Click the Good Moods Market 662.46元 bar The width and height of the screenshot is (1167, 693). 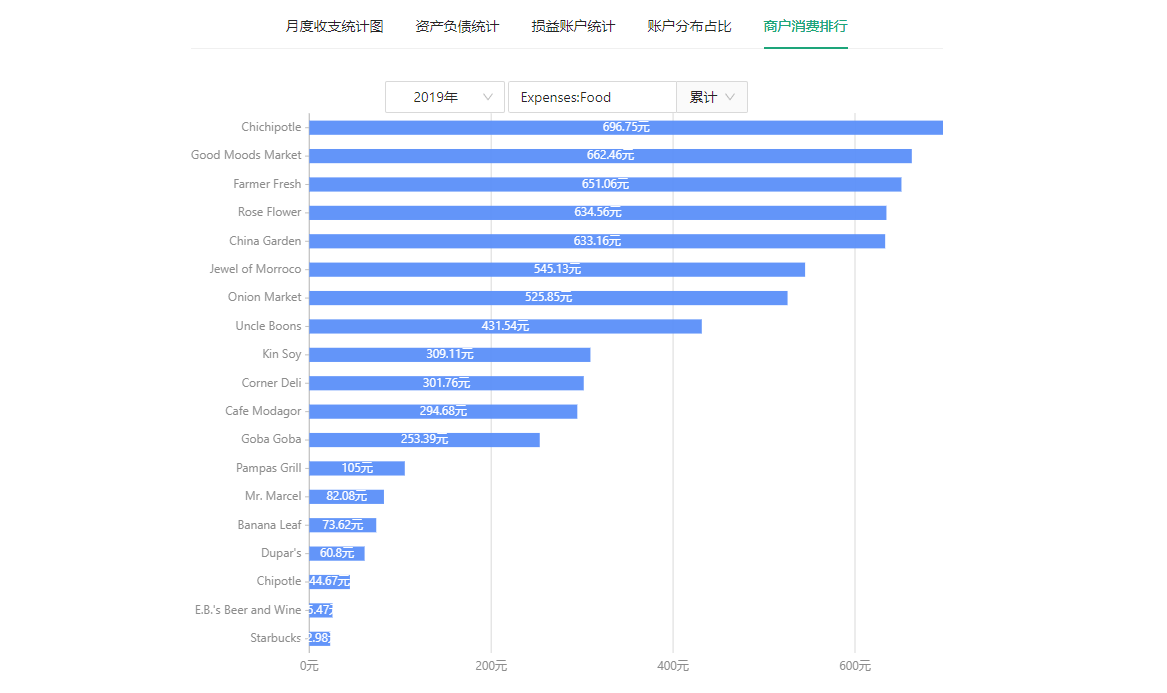pyautogui.click(x=610, y=156)
